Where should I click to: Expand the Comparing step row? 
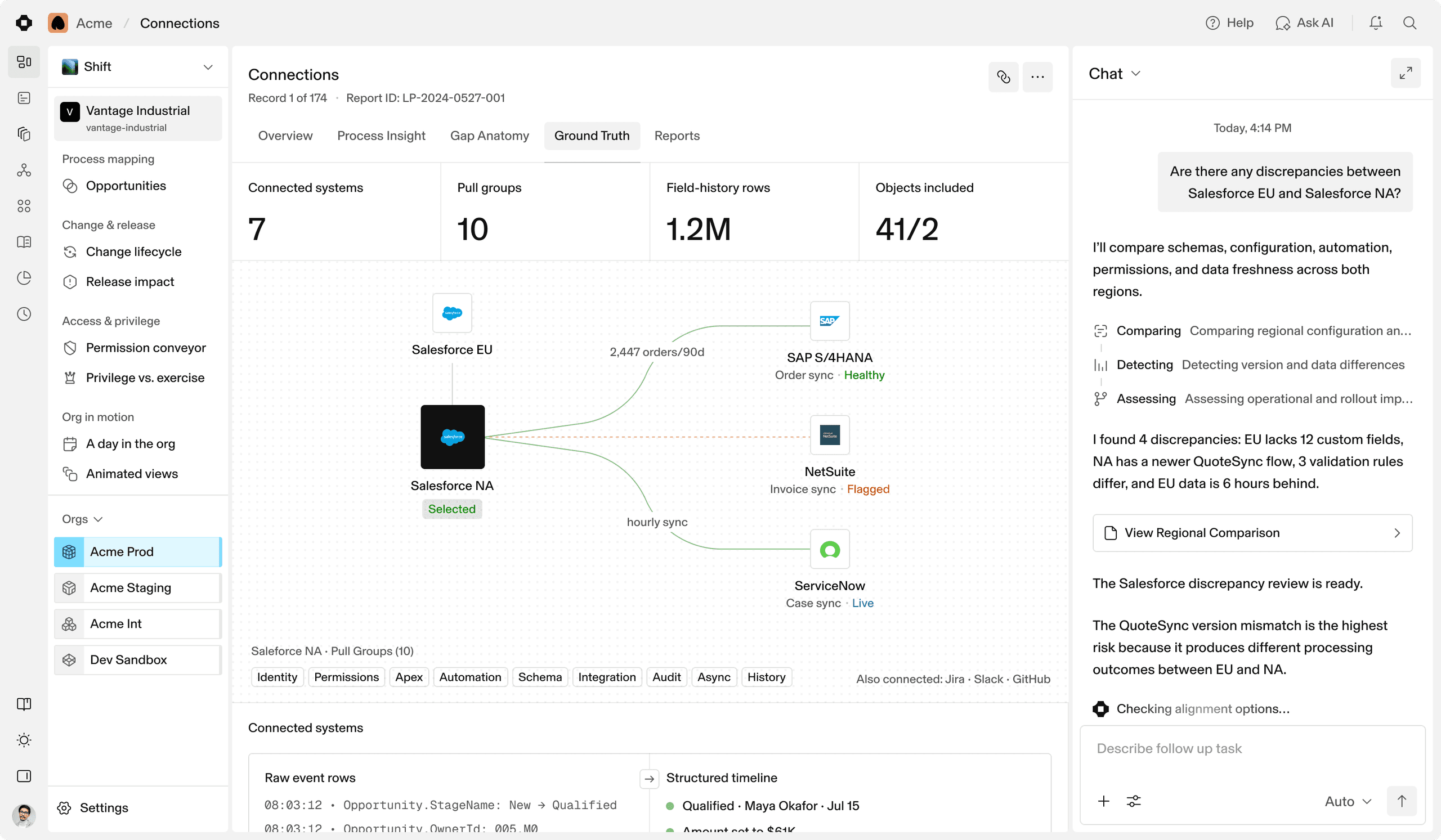1252,331
